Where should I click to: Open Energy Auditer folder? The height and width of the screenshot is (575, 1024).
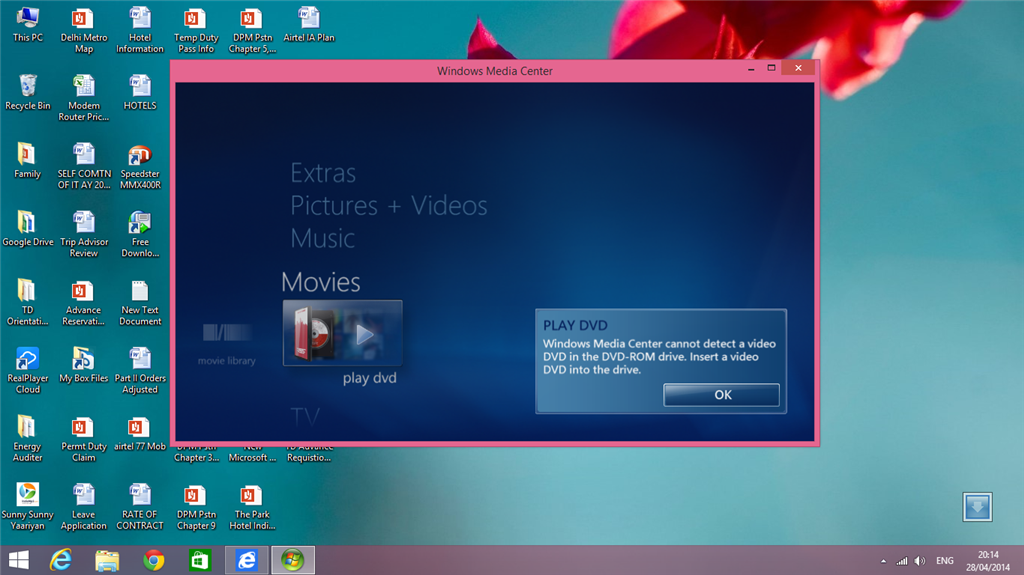[27, 438]
